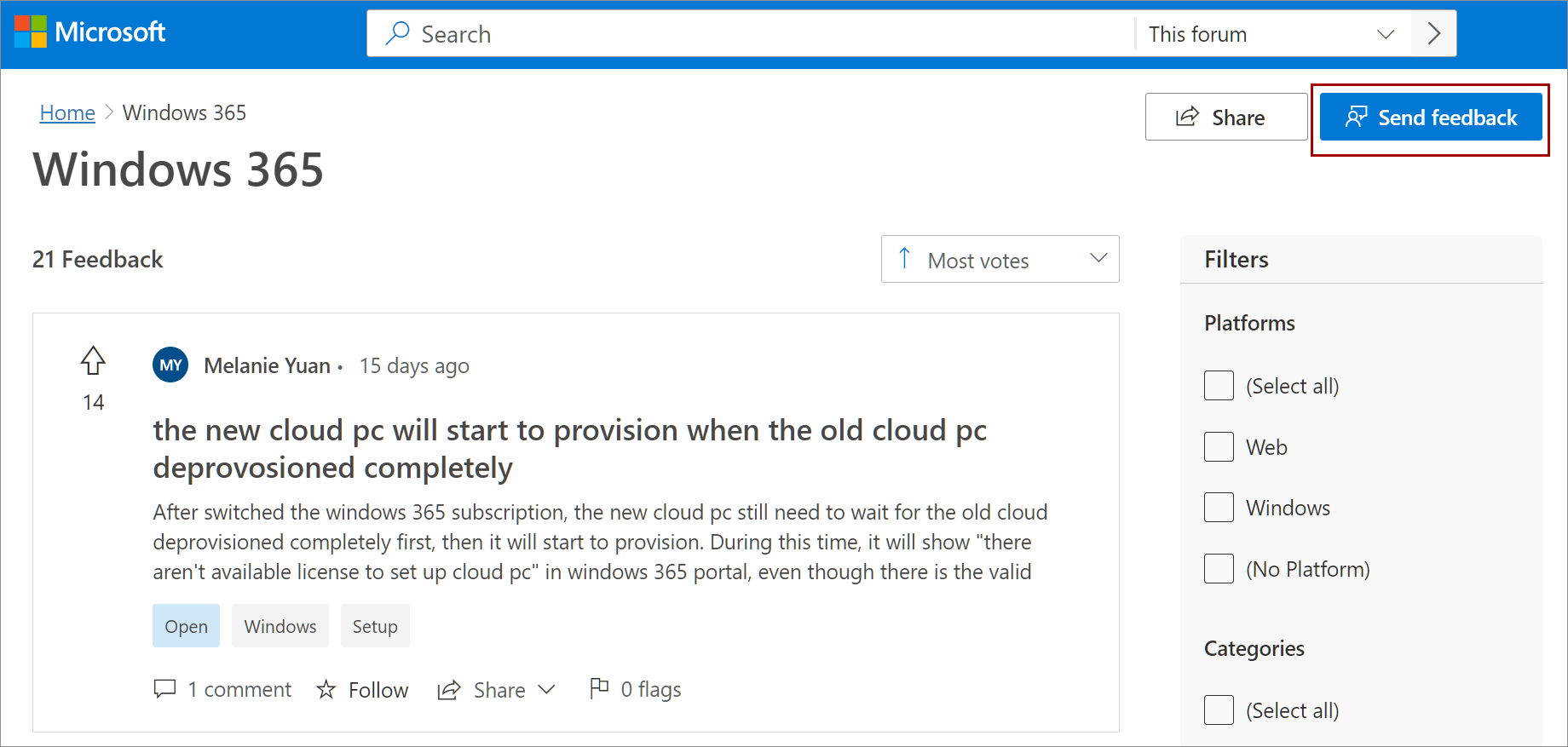Screen dimensions: 1568x747
Task: Click the sort direction arrow icon
Action: coord(905,258)
